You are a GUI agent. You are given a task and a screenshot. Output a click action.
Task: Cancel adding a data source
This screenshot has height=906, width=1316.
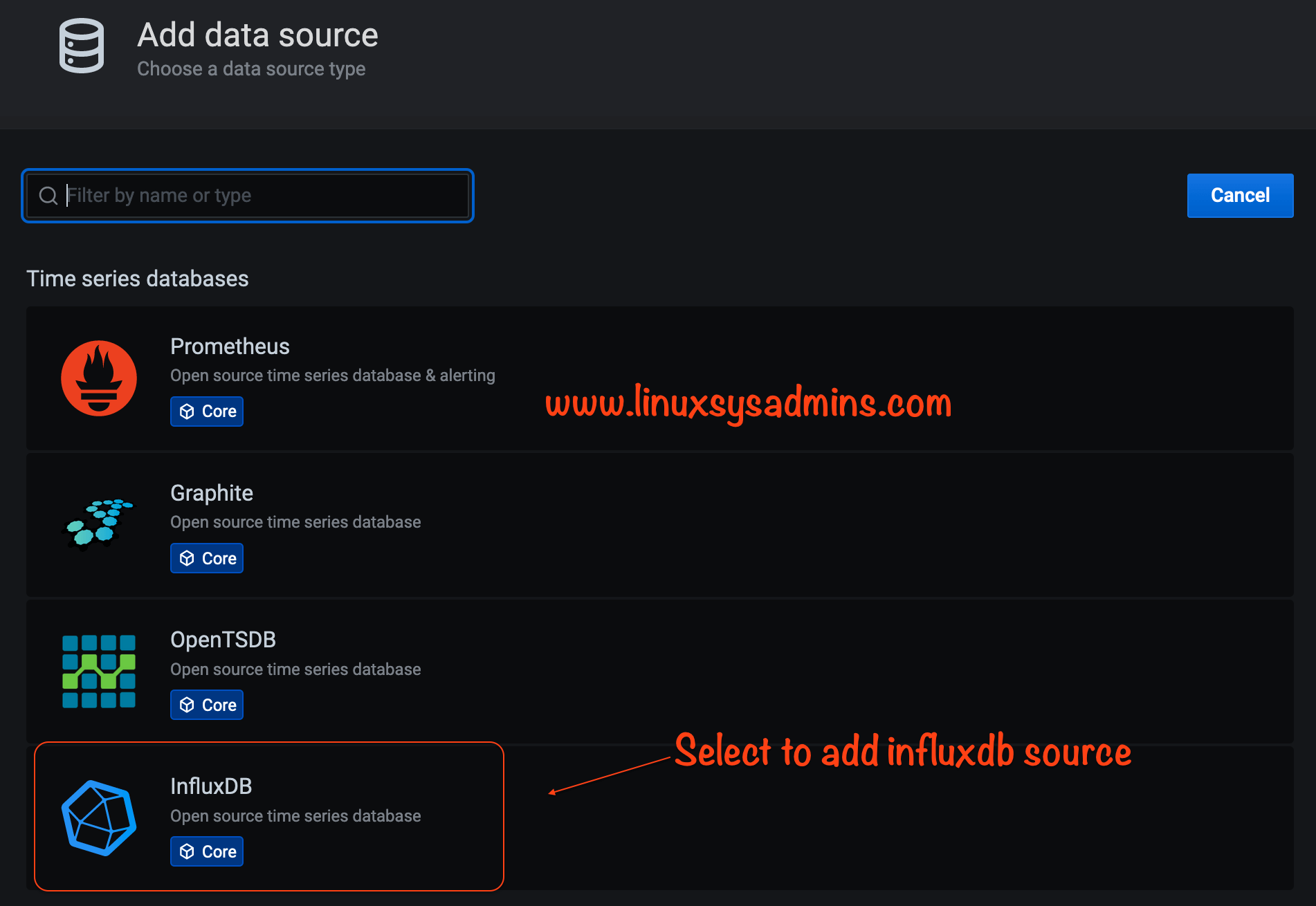(1240, 196)
